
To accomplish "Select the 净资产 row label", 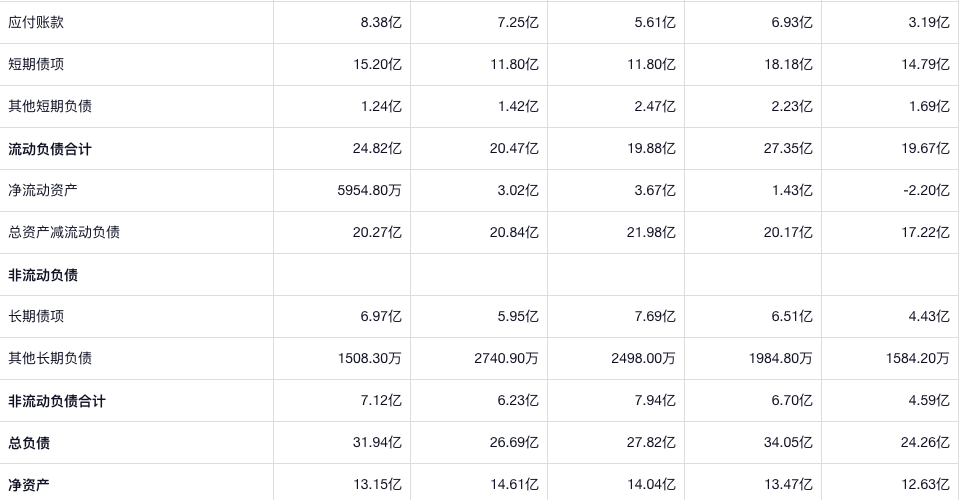I will click(x=29, y=485).
